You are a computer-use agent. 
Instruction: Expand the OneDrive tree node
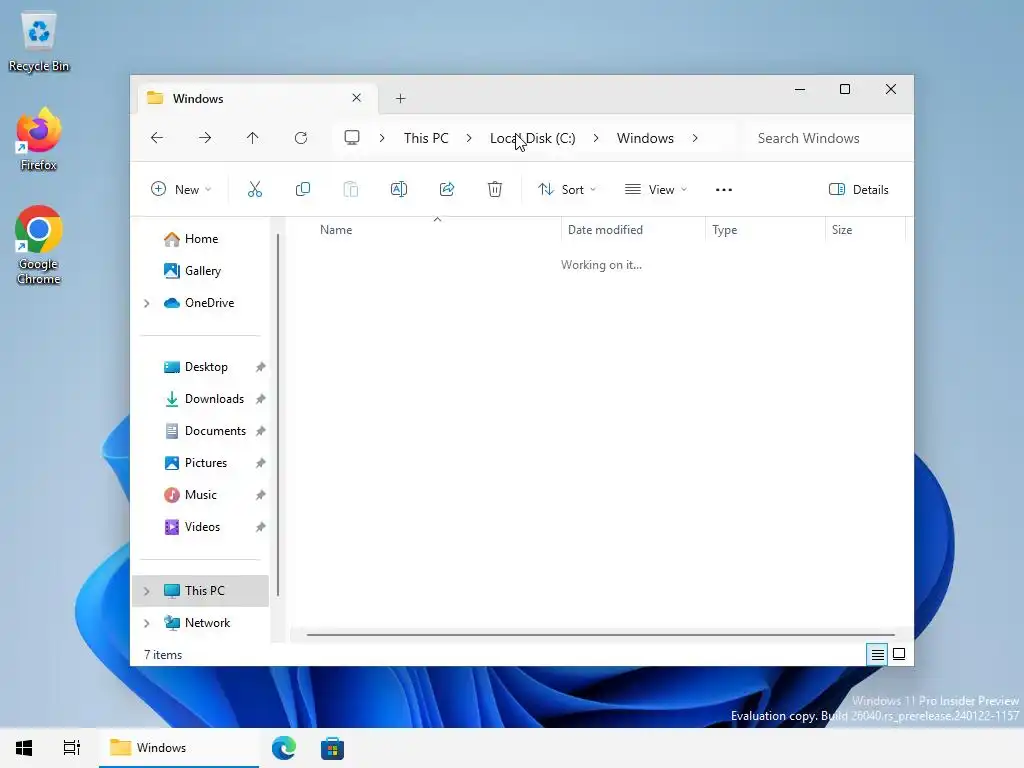tap(147, 303)
